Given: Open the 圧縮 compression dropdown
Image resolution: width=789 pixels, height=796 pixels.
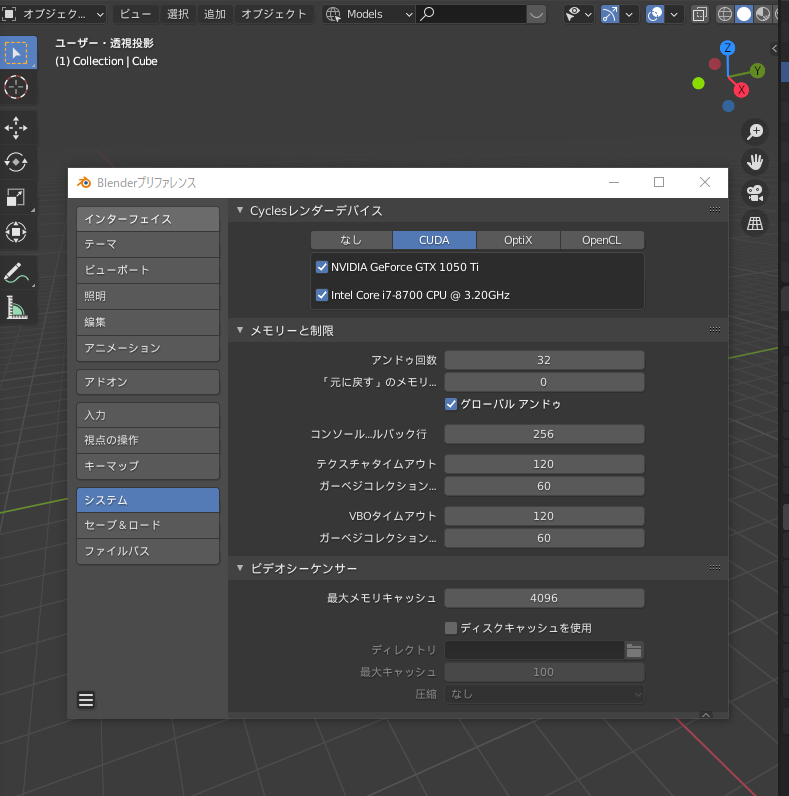Looking at the screenshot, I should click(544, 694).
